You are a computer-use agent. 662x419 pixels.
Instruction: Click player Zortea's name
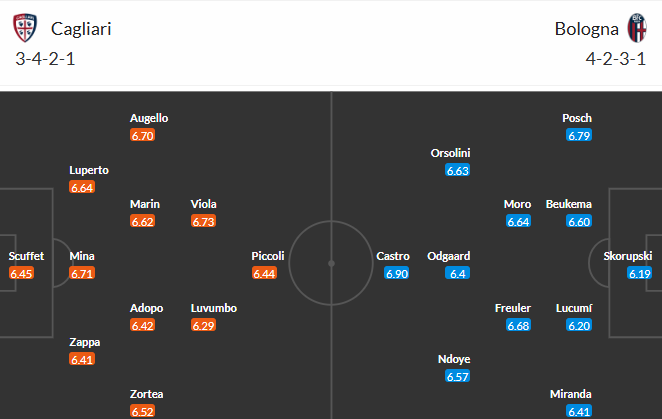click(147, 394)
